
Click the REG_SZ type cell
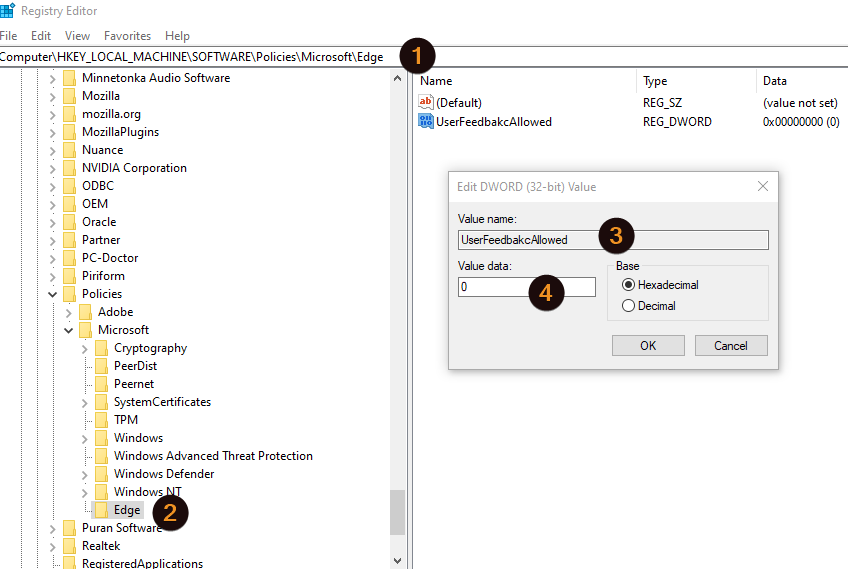pos(662,103)
